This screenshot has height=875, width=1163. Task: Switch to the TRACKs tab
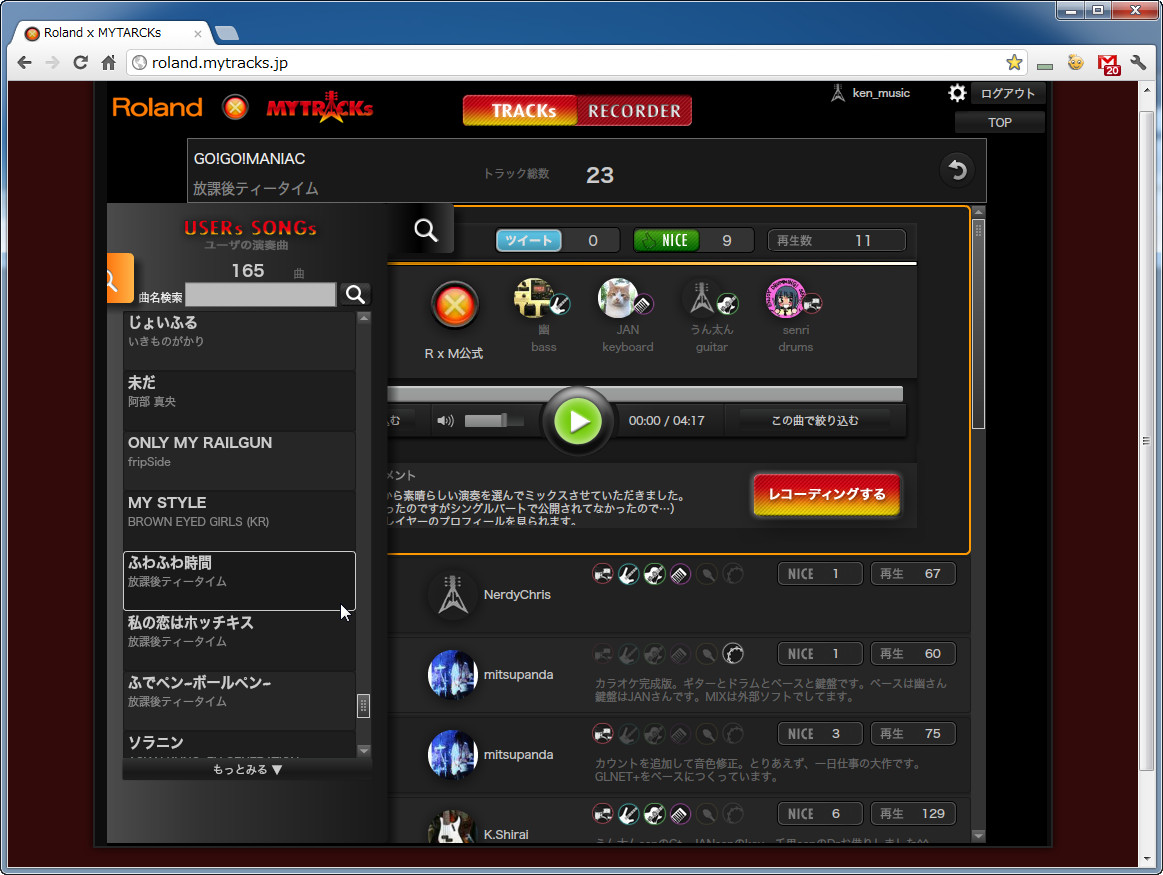[521, 110]
